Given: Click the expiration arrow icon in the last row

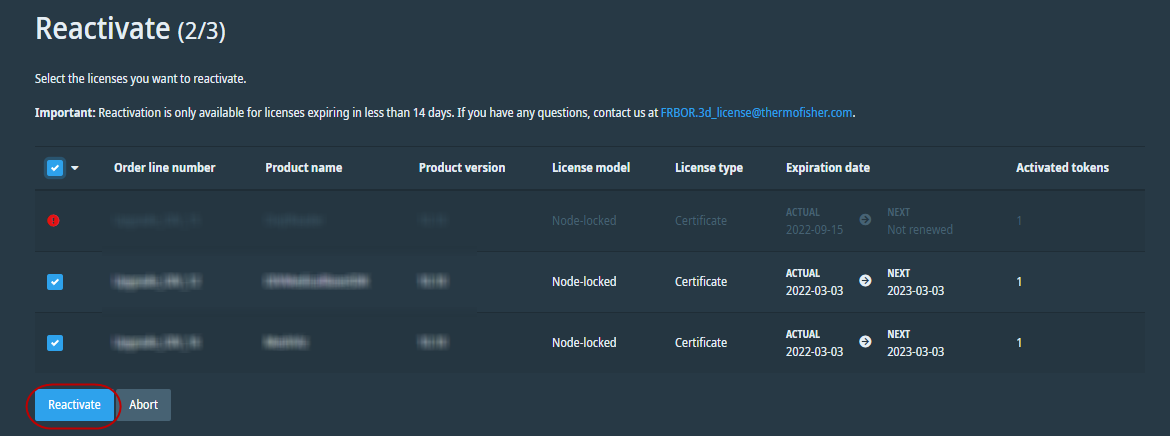Looking at the screenshot, I should [x=865, y=342].
